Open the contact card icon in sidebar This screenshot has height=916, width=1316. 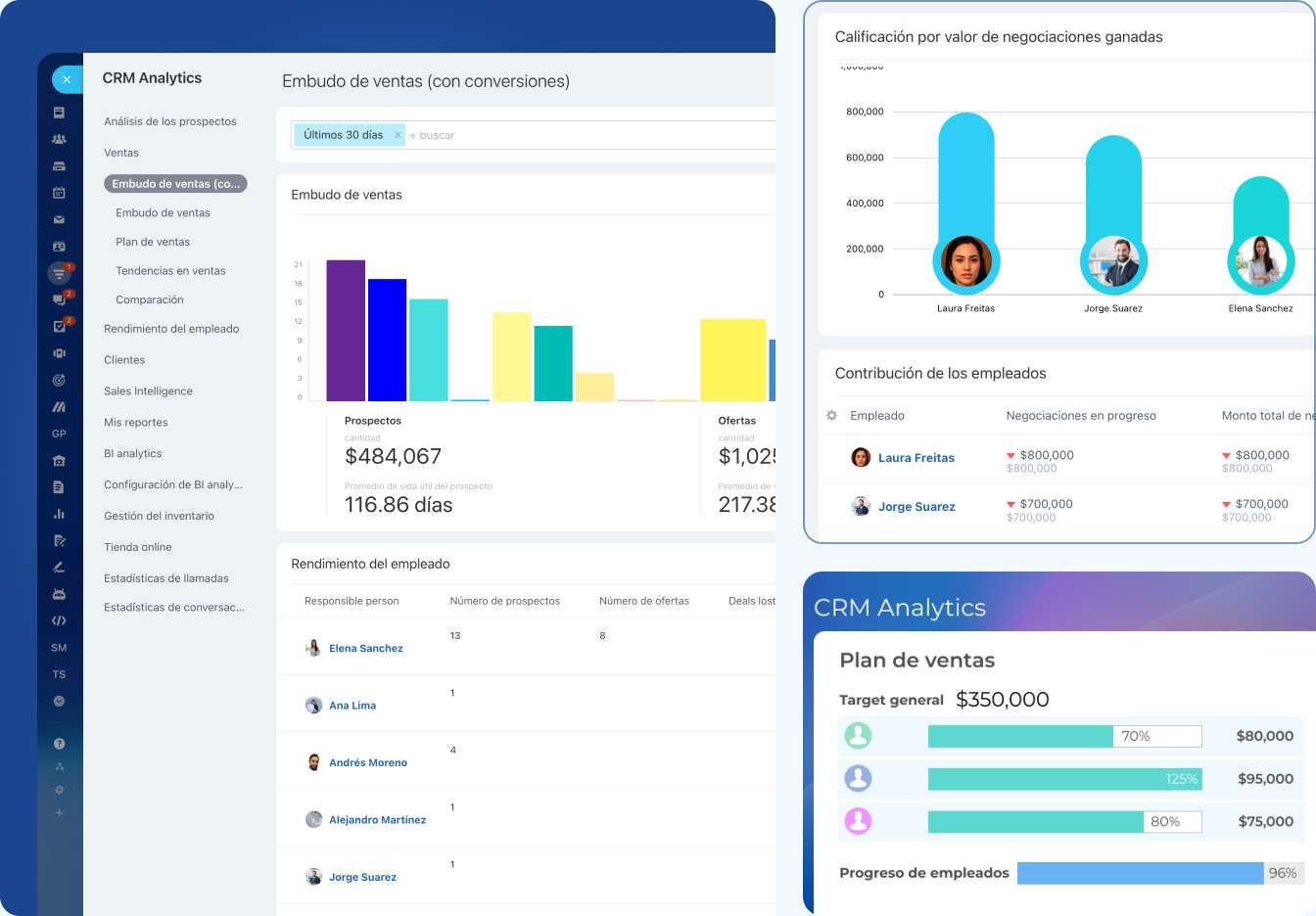(59, 247)
